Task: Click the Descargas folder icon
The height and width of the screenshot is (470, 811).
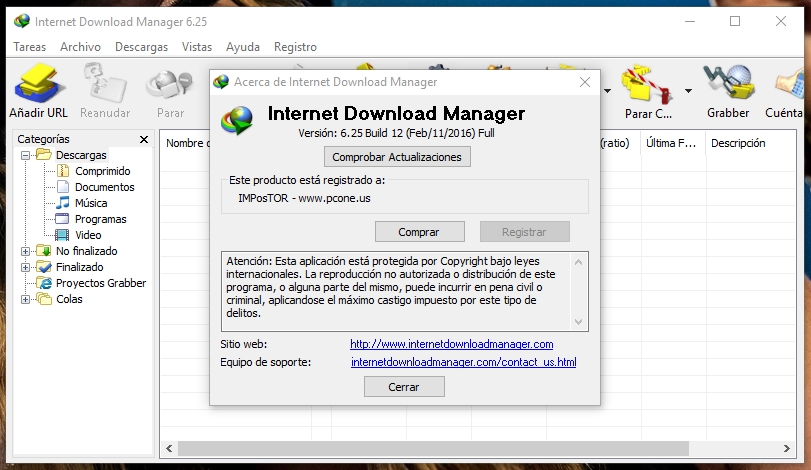Action: click(44, 155)
